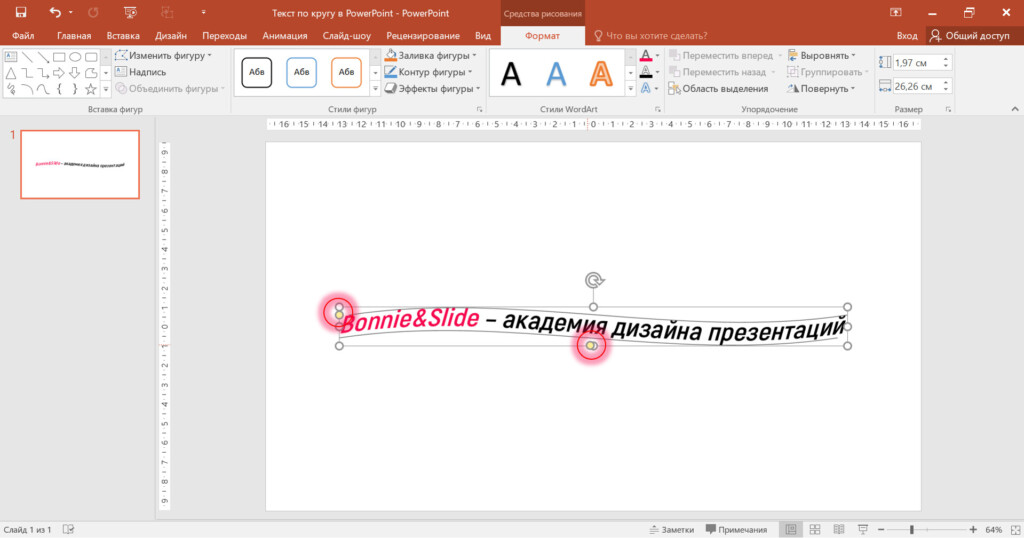Open the undo history dropdown arrow
Screen dimensions: 1024x538
click(x=71, y=12)
